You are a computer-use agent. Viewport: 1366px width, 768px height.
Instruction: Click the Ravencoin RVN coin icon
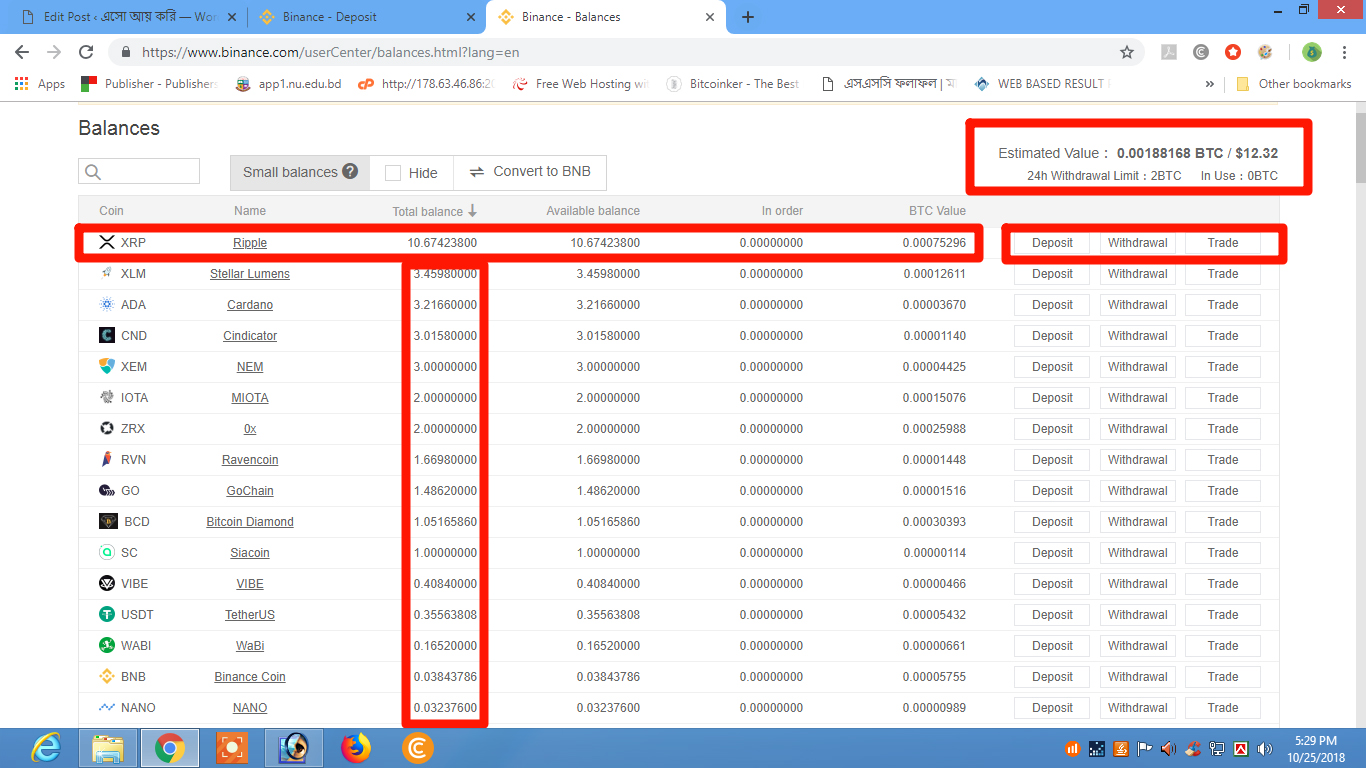[107, 459]
